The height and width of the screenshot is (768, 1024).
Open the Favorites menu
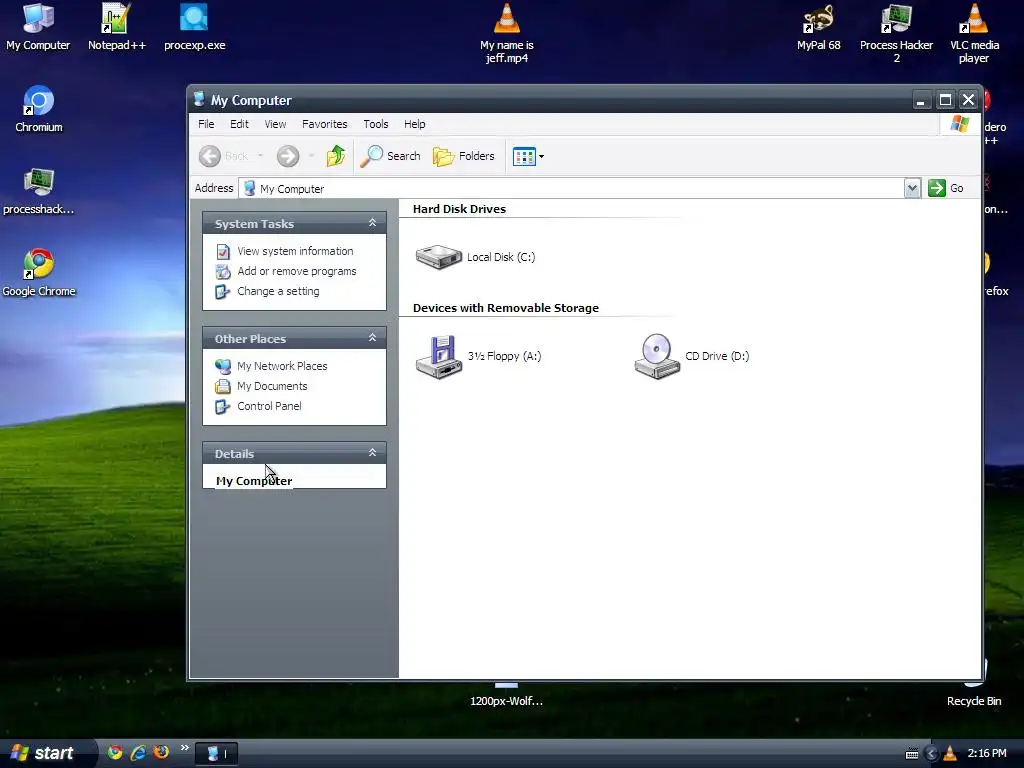click(x=325, y=124)
